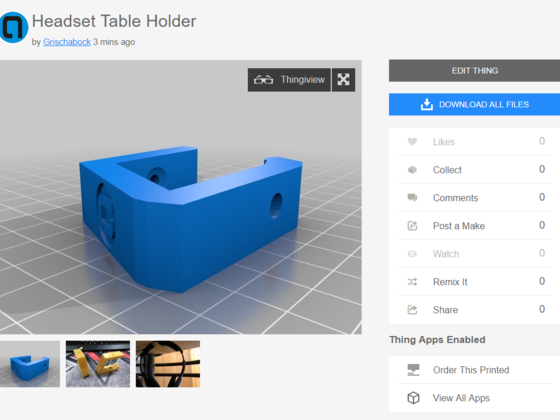Image resolution: width=560 pixels, height=420 pixels.
Task: Open the author avatar logo
Action: coord(14,27)
